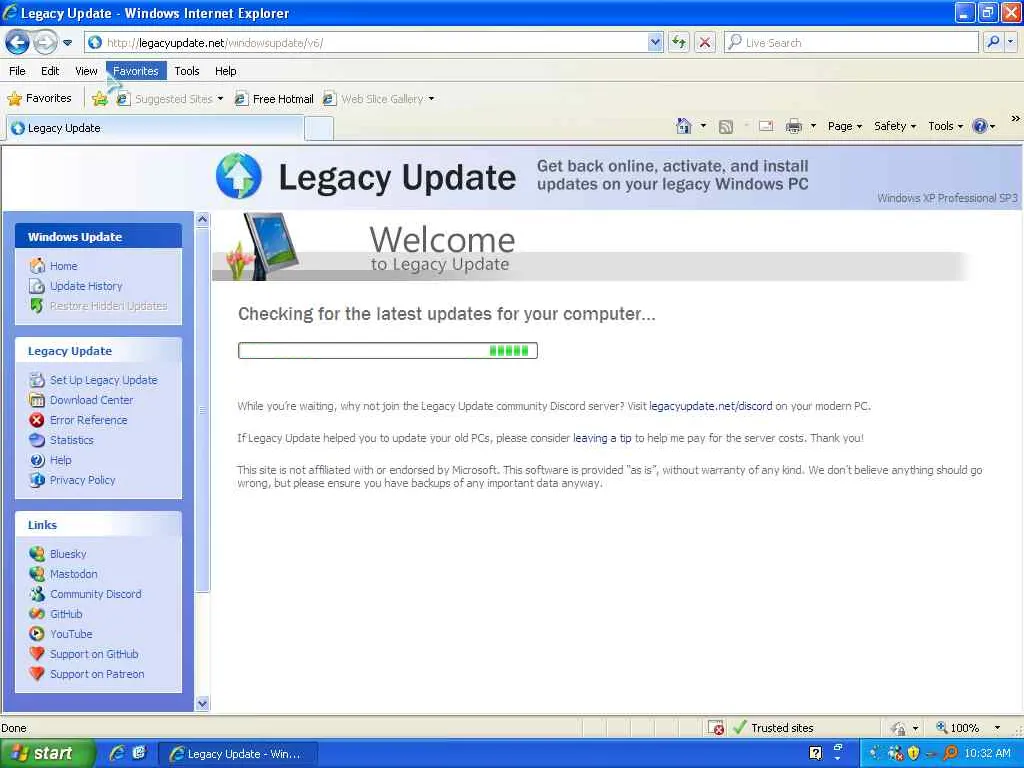
Task: Click the Read Mail icon
Action: (x=766, y=127)
